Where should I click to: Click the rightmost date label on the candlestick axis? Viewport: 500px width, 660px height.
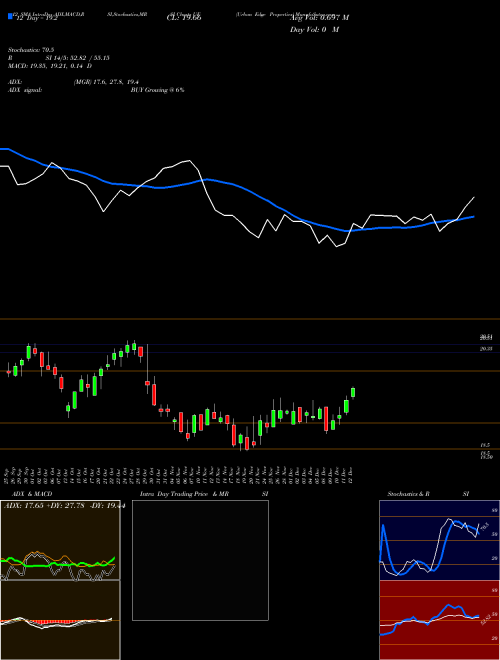click(350, 475)
